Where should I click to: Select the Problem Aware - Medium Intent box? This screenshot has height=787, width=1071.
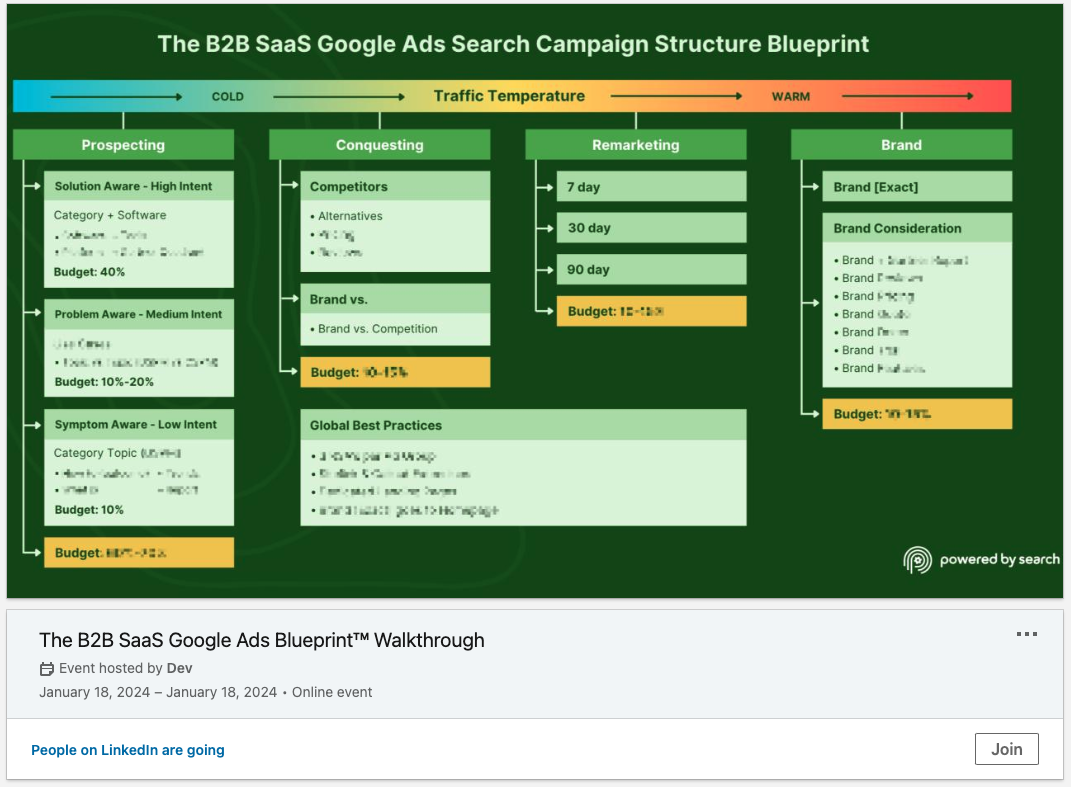[138, 314]
